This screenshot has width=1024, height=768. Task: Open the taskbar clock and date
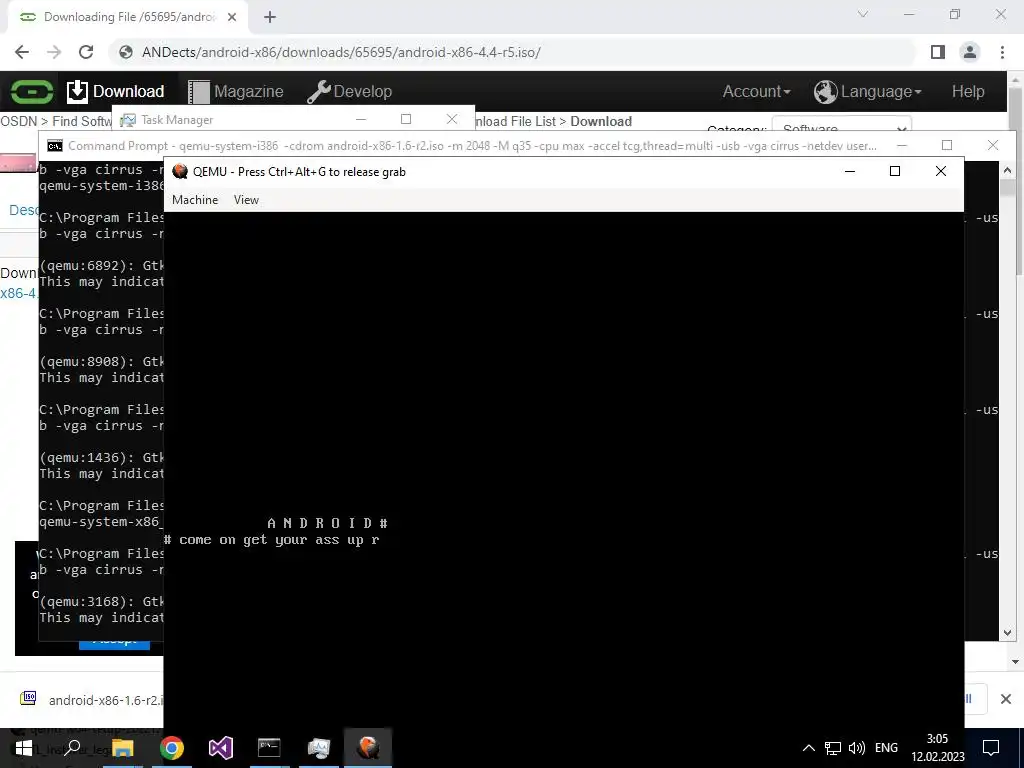(938, 748)
